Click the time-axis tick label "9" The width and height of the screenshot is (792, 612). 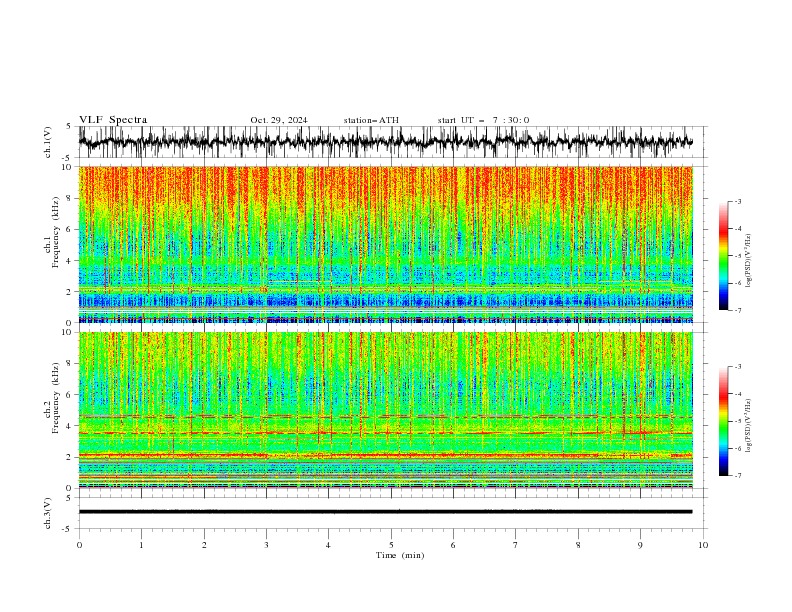coord(640,545)
